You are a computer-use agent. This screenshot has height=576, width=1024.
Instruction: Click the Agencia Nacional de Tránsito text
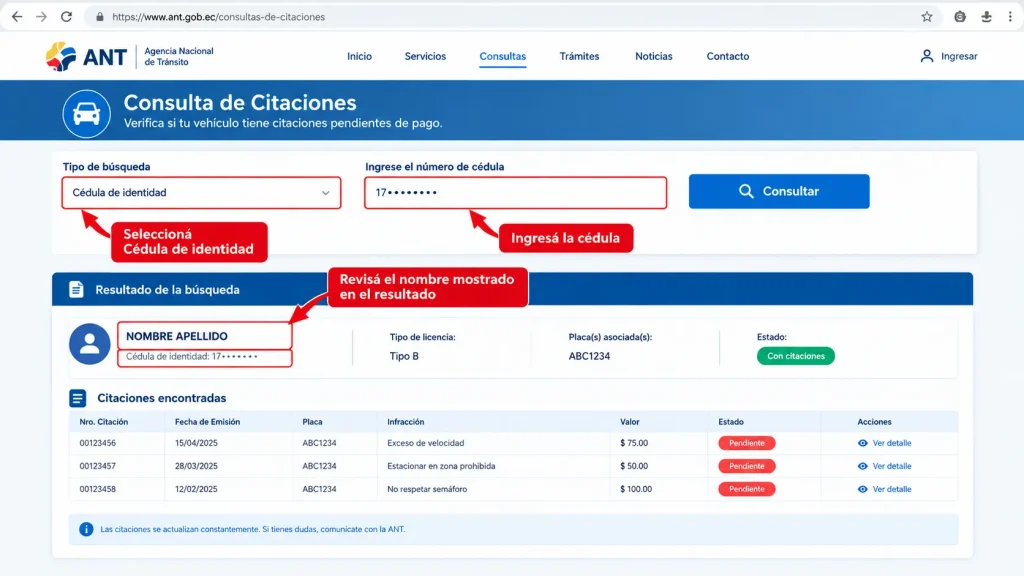click(179, 56)
